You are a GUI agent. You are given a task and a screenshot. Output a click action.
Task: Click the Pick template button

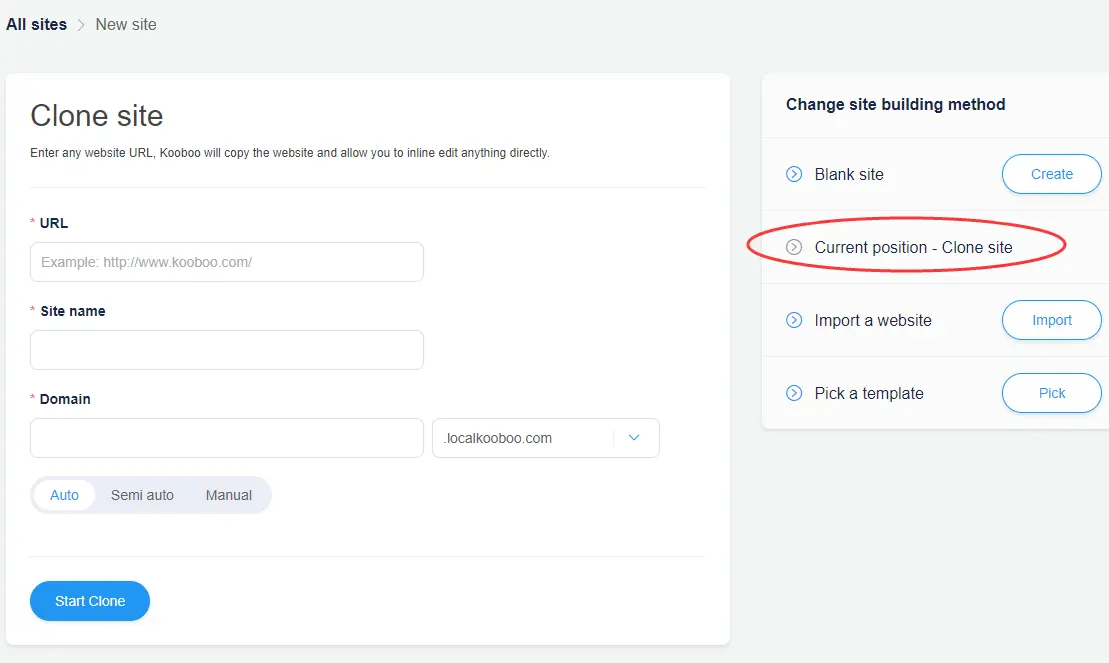click(1051, 393)
